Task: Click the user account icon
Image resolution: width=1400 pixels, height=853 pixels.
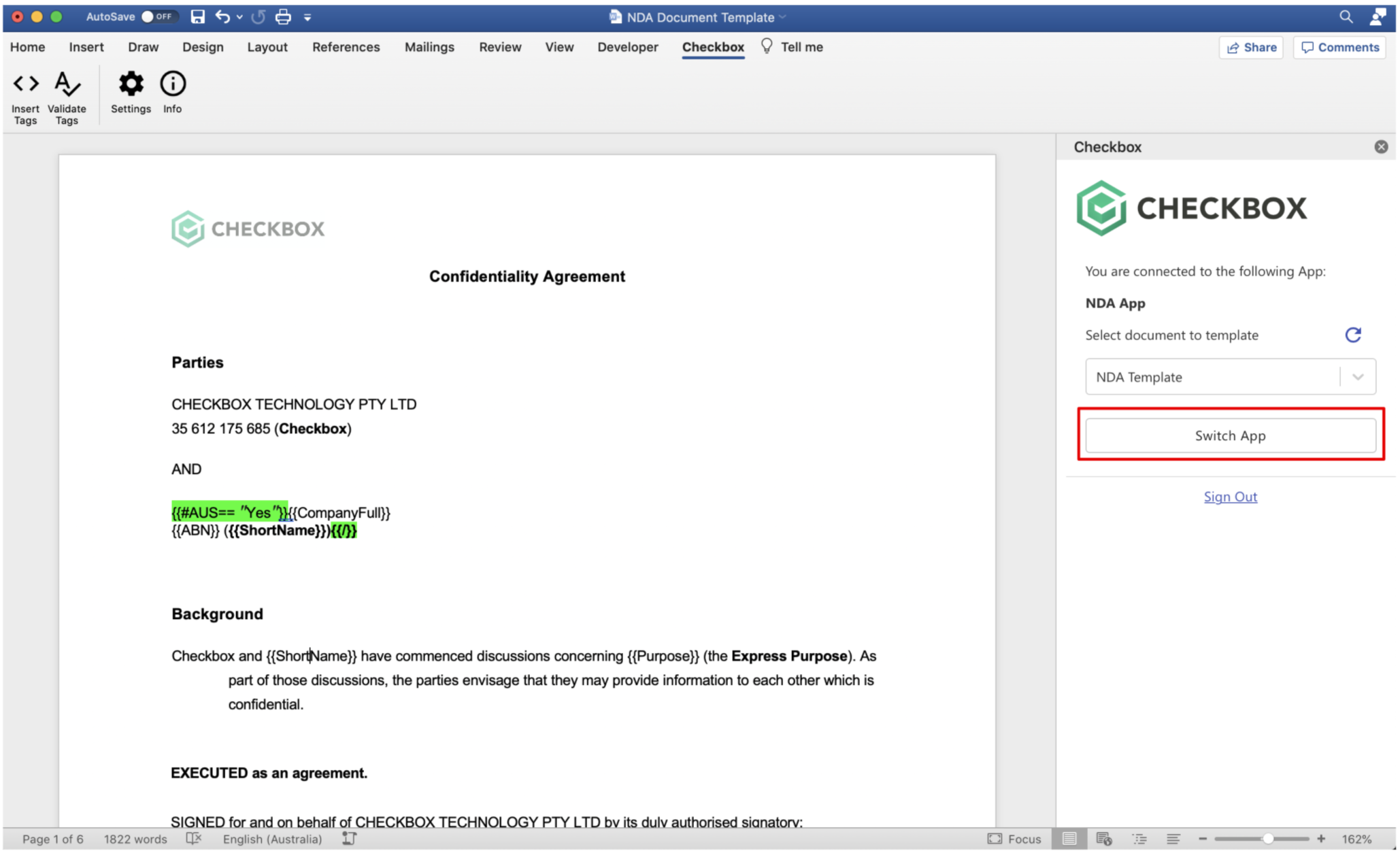Action: [1378, 17]
